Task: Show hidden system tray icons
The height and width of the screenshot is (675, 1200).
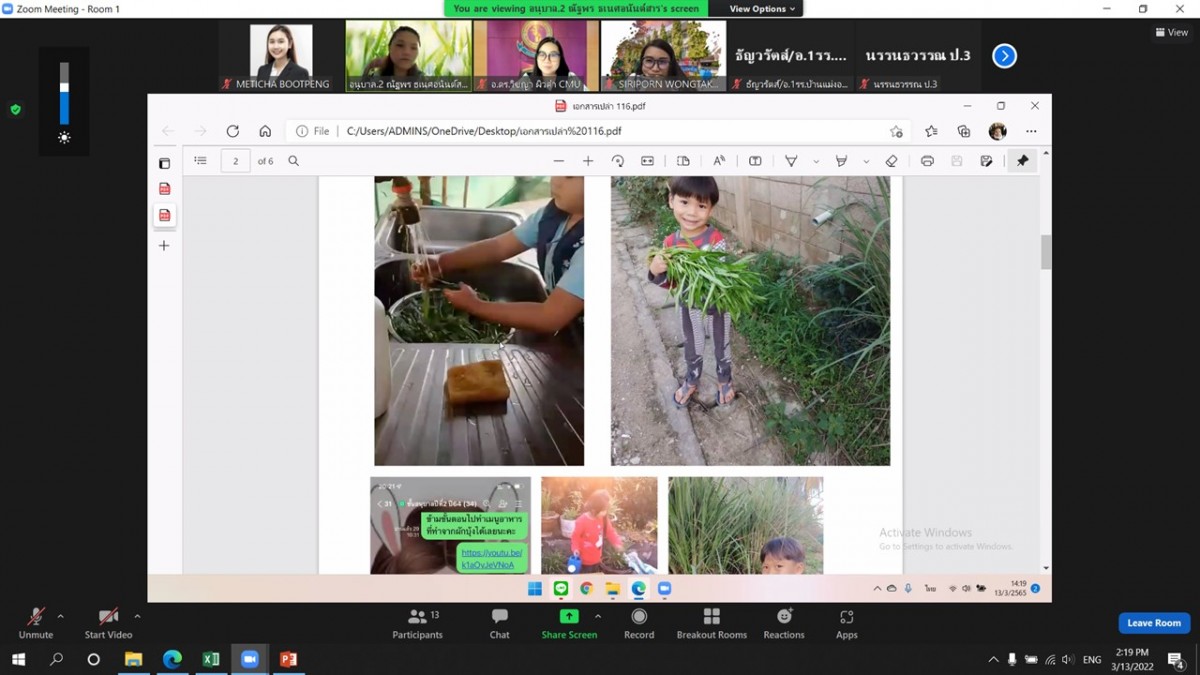Action: coord(993,660)
